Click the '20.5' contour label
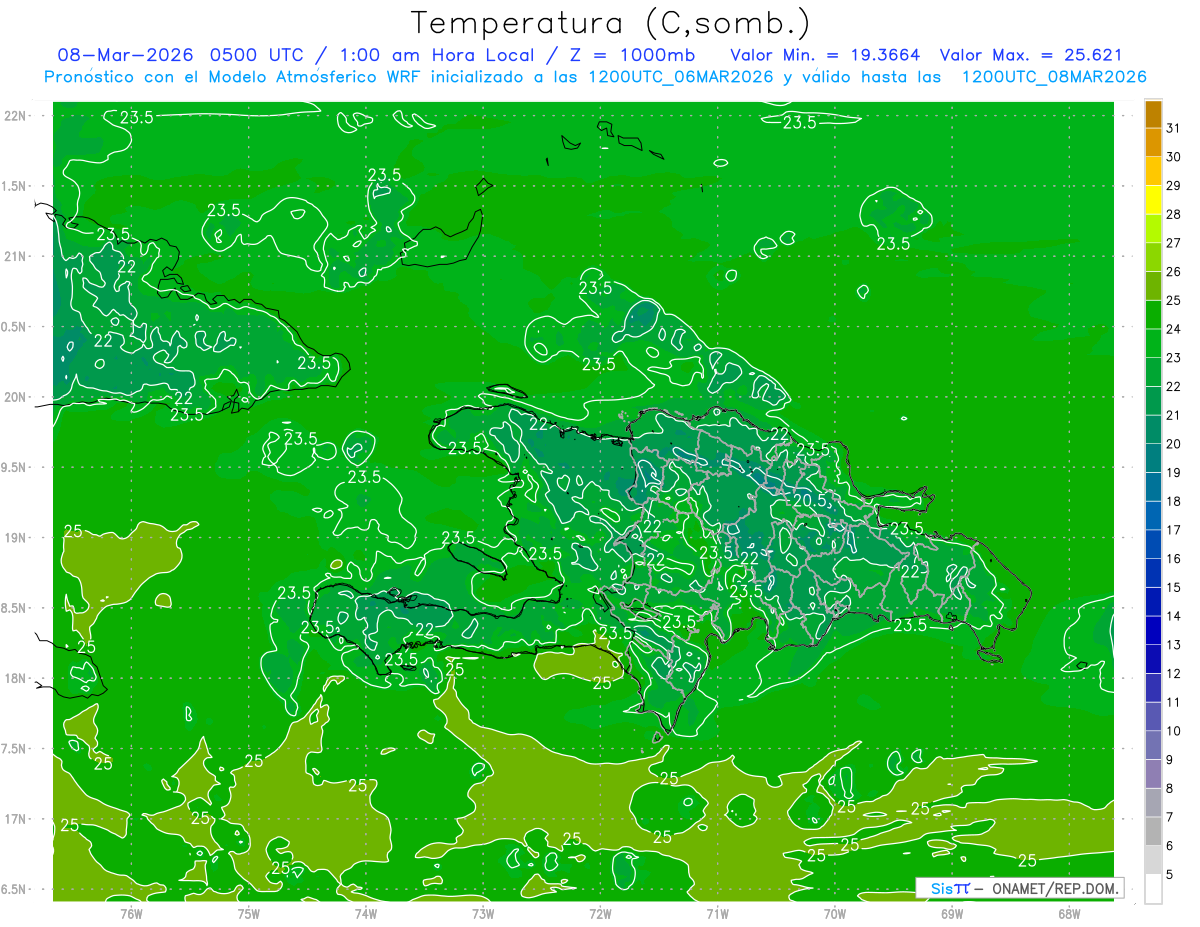This screenshot has height=927, width=1200. pyautogui.click(x=810, y=500)
